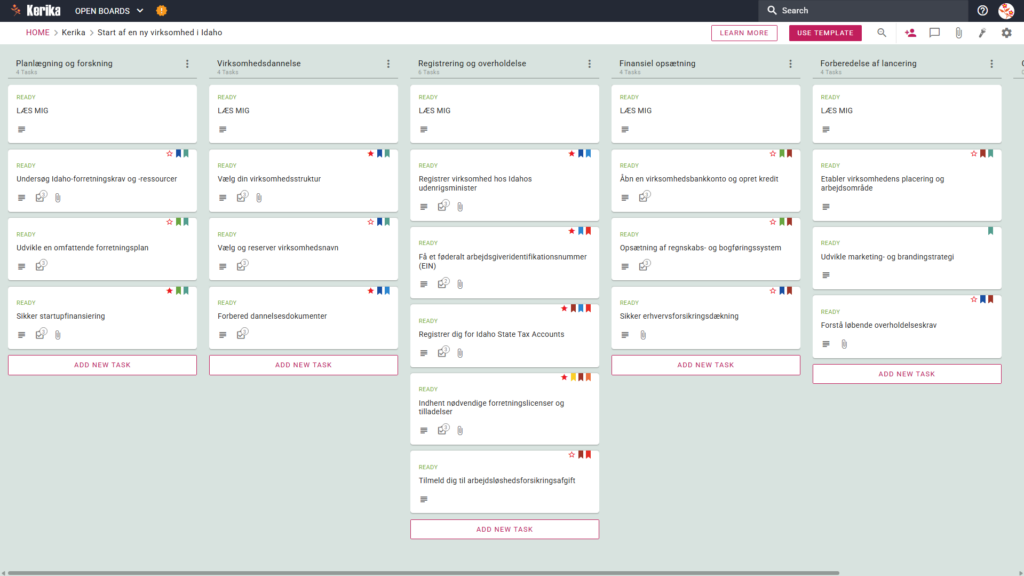
Task: Select Kerika in the breadcrumb
Action: [73, 33]
